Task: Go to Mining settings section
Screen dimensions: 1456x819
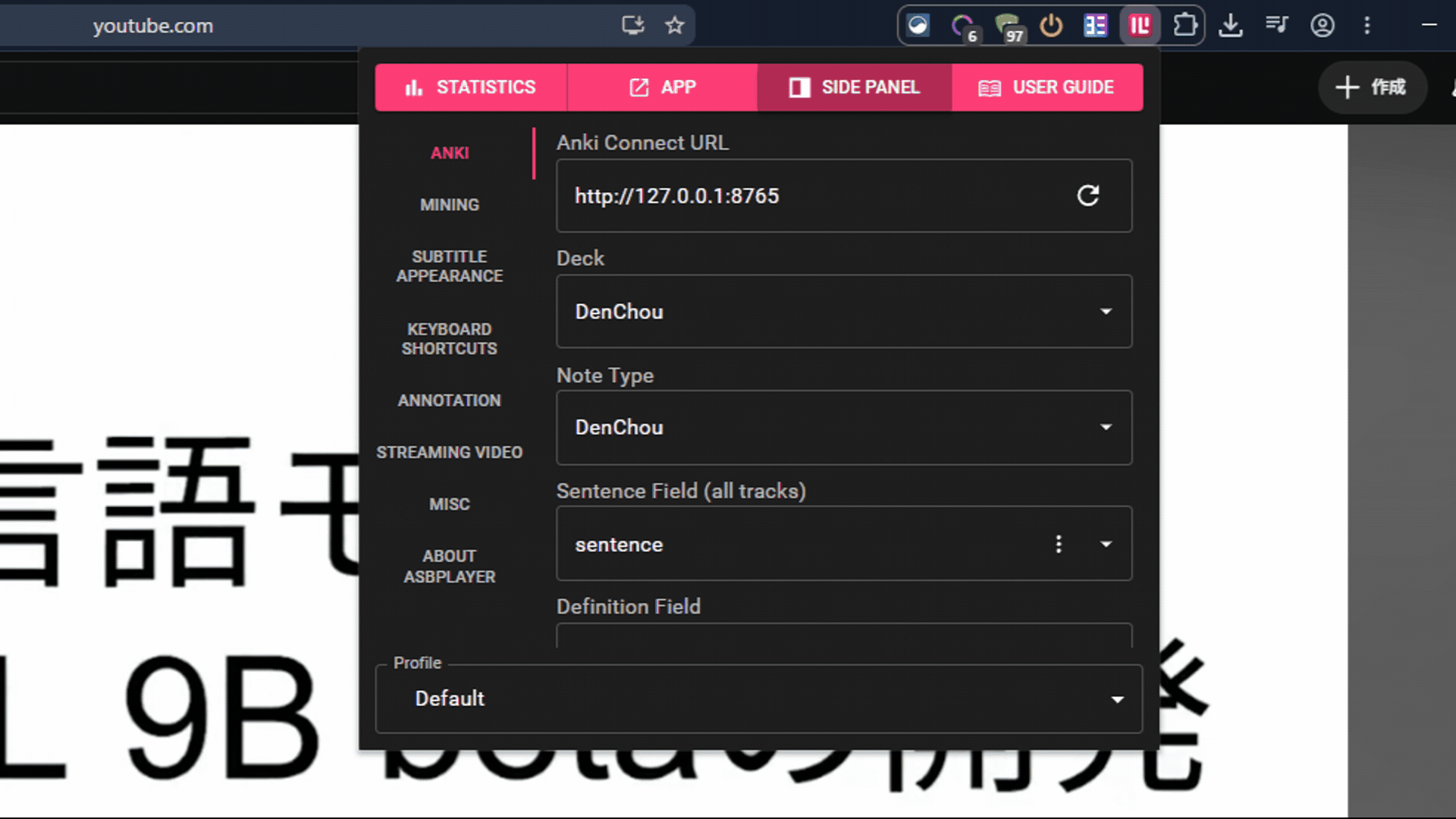Action: tap(450, 205)
